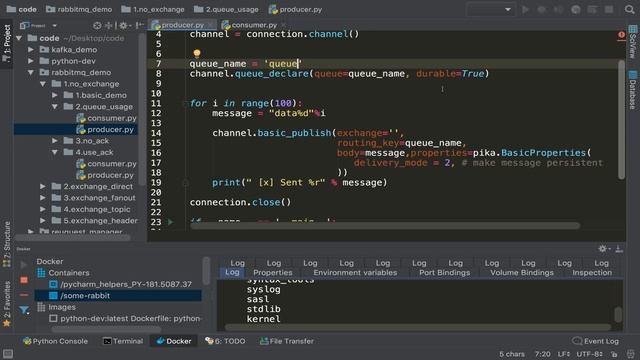Image resolution: width=640 pixels, height=360 pixels.
Task: Close the consumer.py editor tab
Action: 283,25
